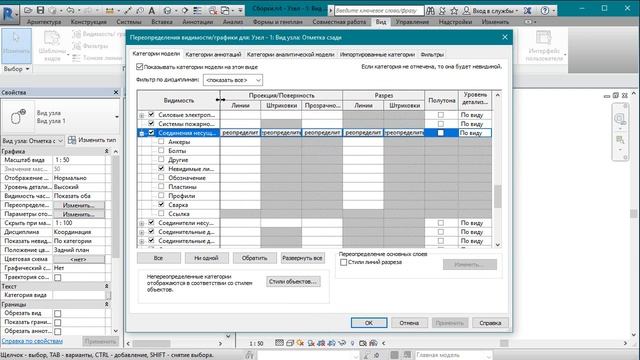Click the Save disk icon
Image resolution: width=640 pixels, height=360 pixels.
point(40,10)
